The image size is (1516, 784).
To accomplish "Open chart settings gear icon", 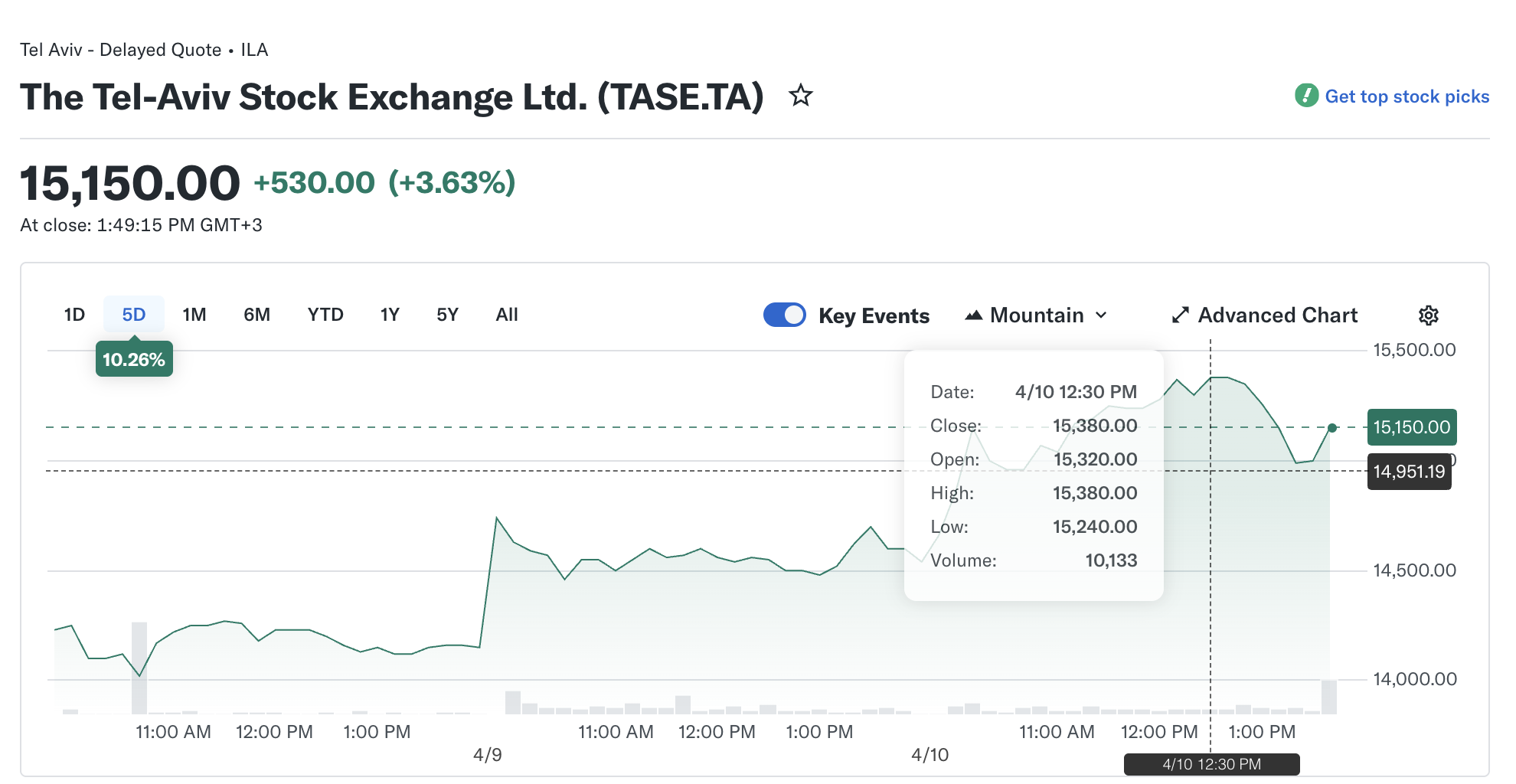I will 1428,315.
